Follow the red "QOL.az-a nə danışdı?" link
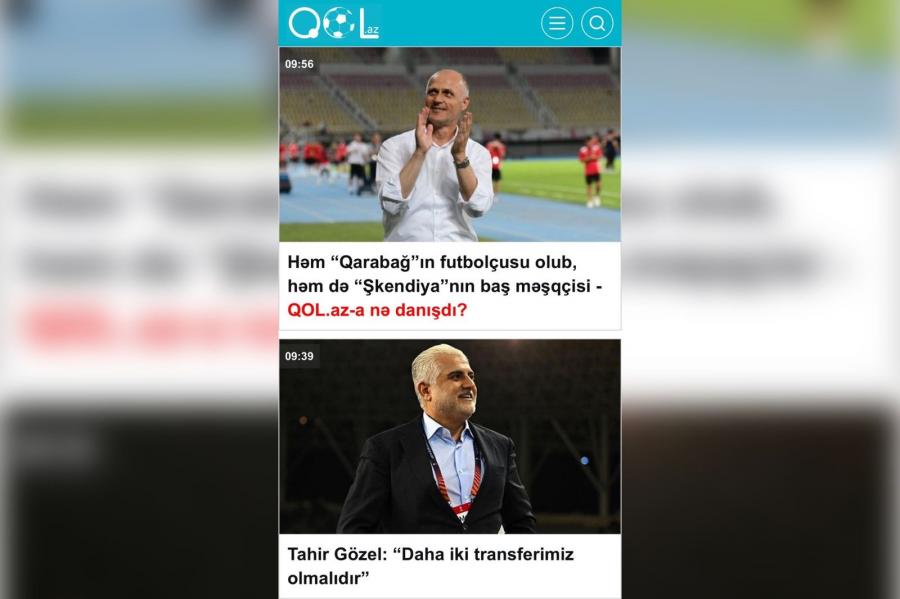The width and height of the screenshot is (900, 599). (x=377, y=310)
